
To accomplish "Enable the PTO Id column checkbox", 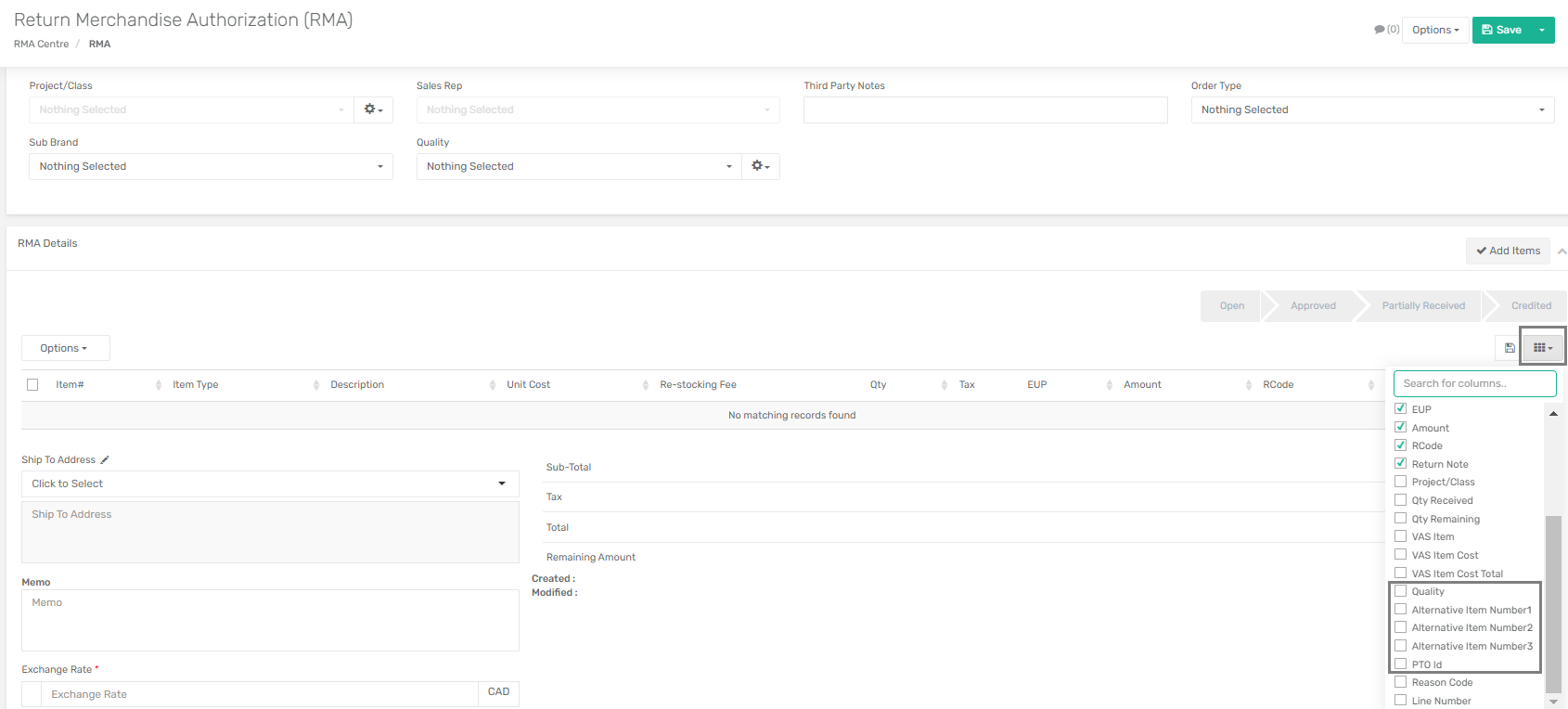I will click(1401, 664).
